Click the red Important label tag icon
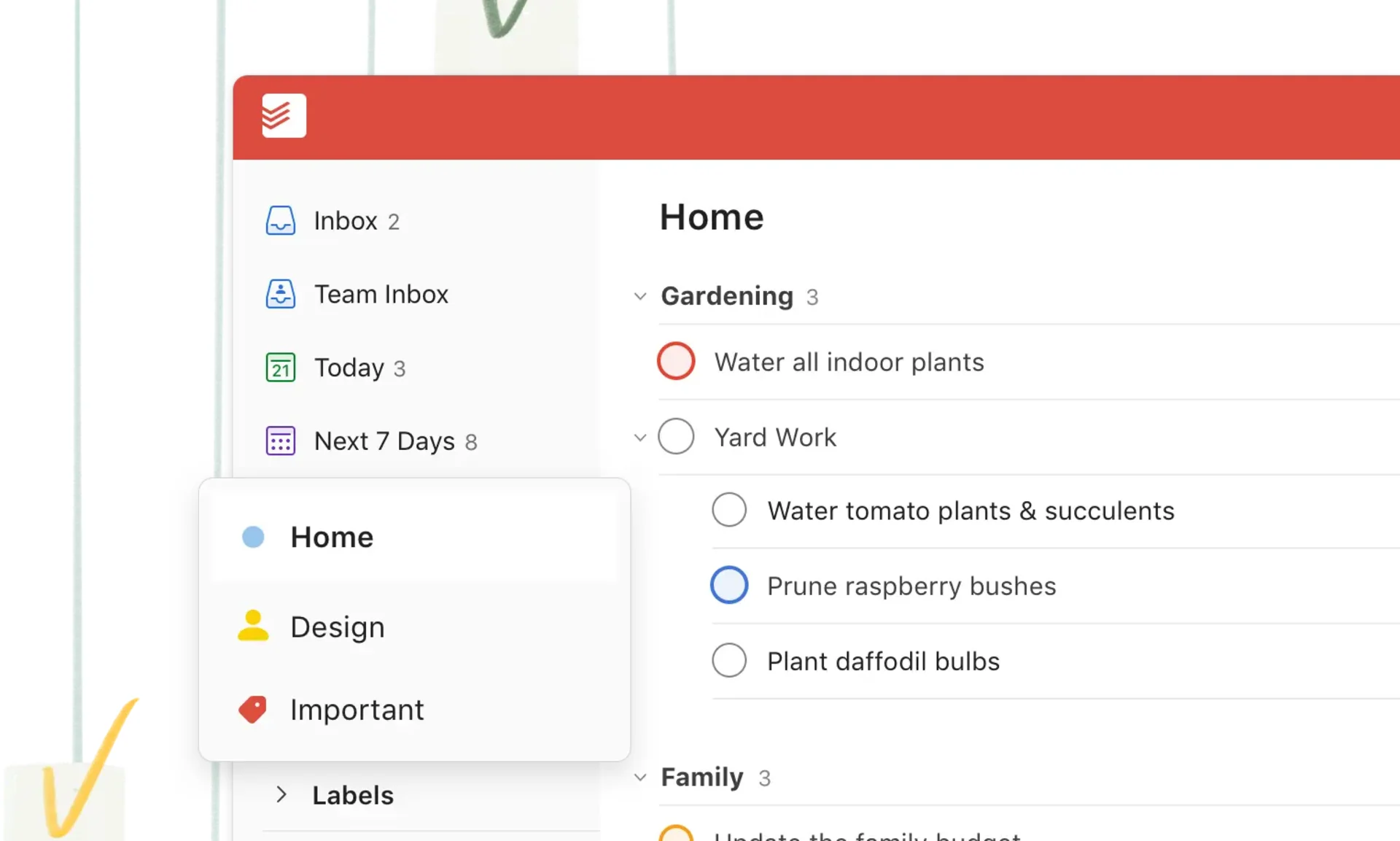The height and width of the screenshot is (841, 1400). click(252, 709)
